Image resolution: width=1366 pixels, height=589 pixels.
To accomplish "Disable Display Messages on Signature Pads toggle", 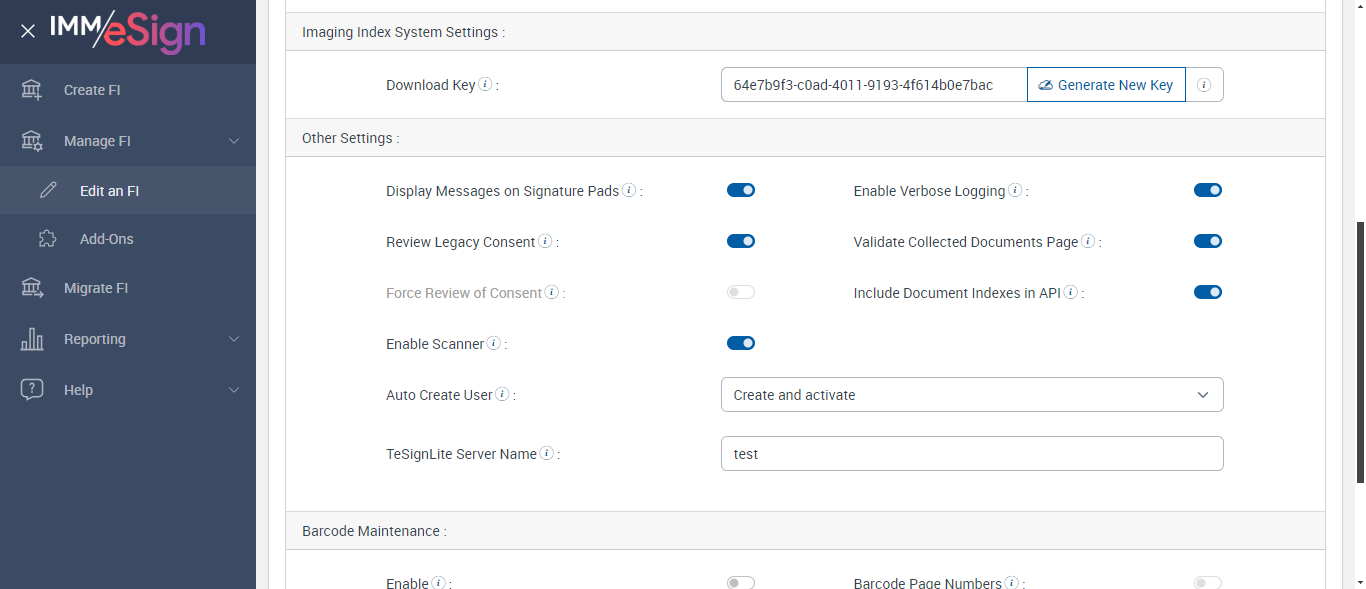I will [x=741, y=190].
